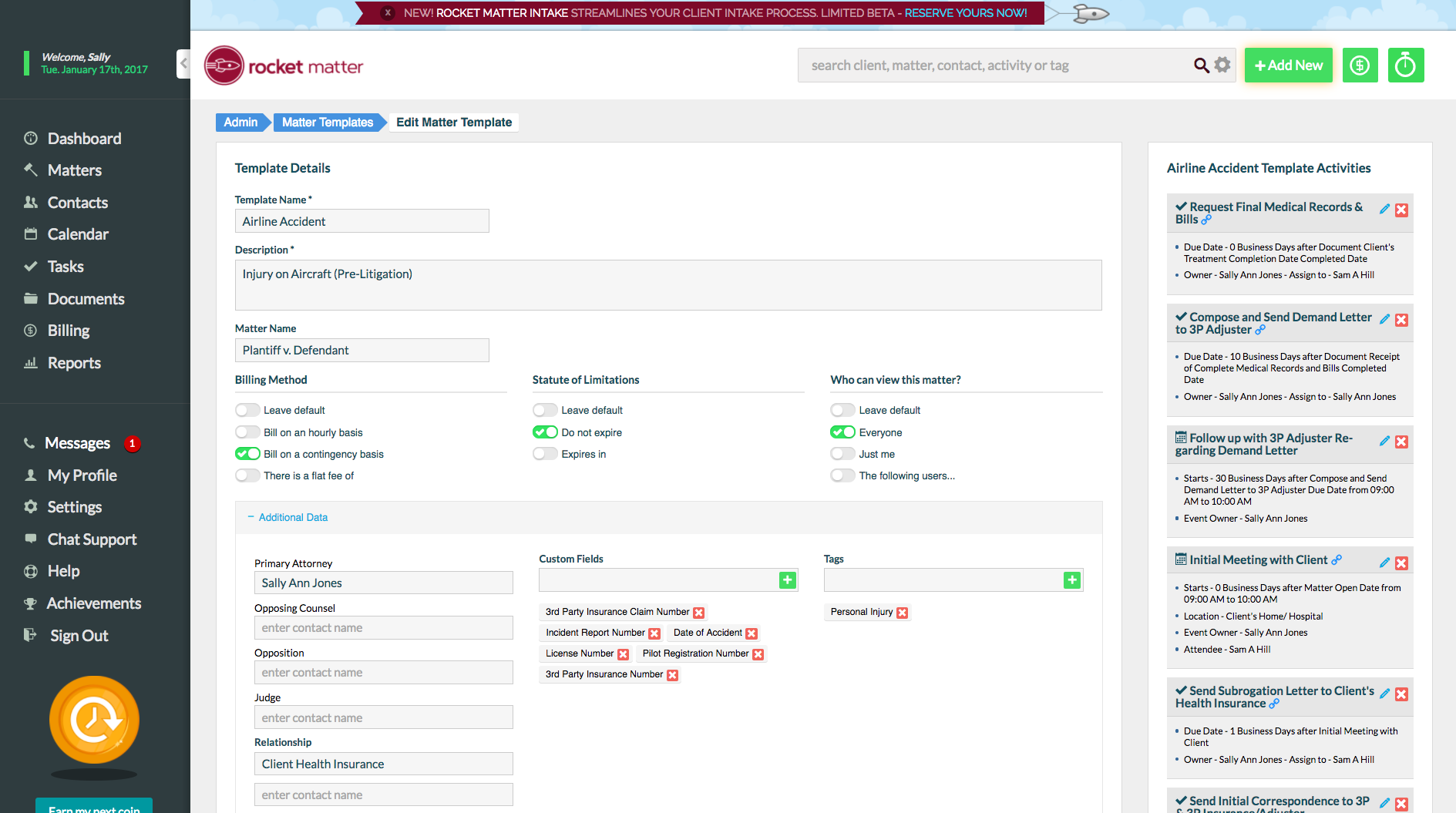Click Reserve Yours Now banner link
Viewport: 1456px width, 813px height.
tap(965, 13)
